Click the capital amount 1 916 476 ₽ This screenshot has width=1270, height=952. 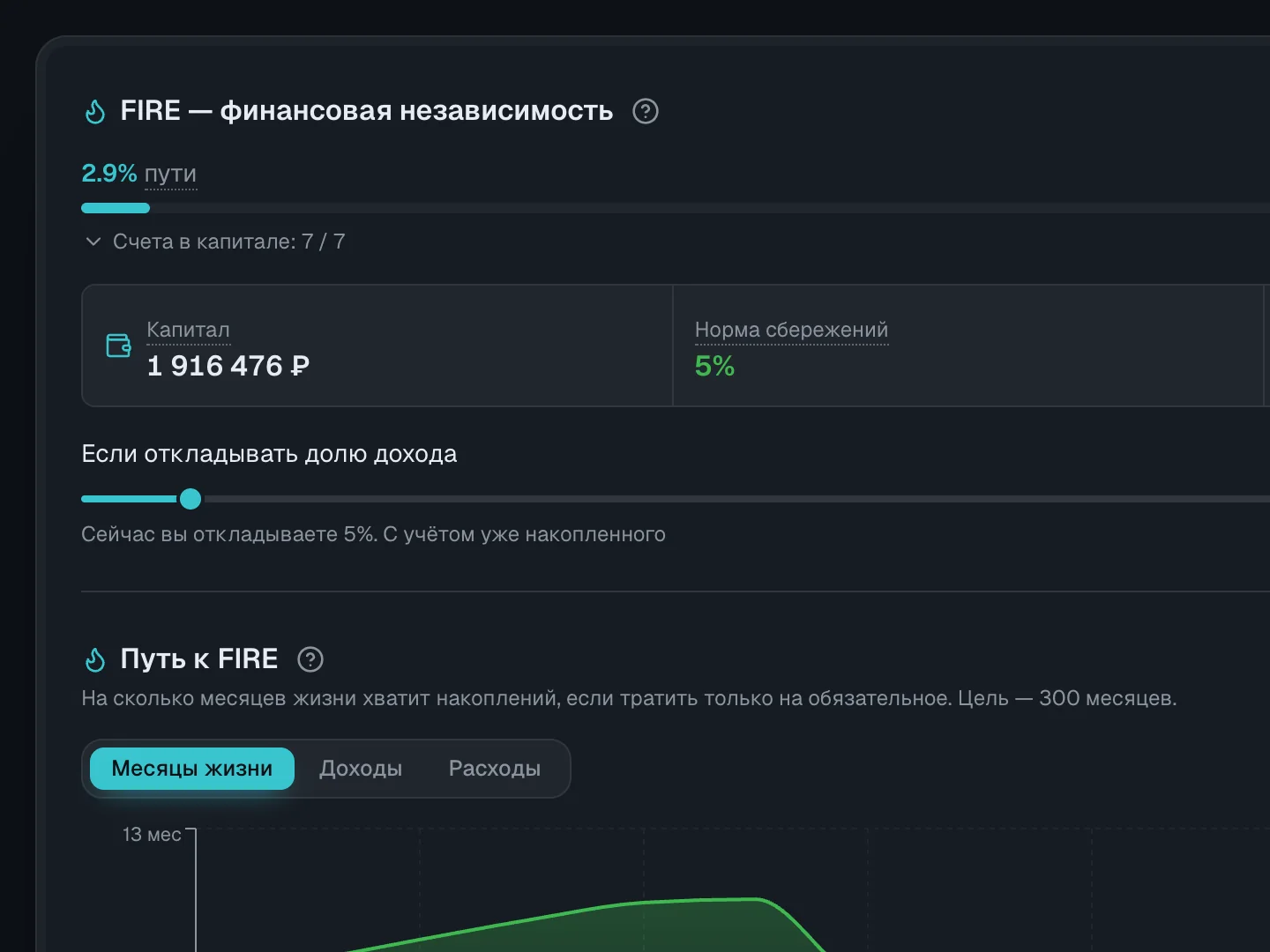(x=228, y=366)
